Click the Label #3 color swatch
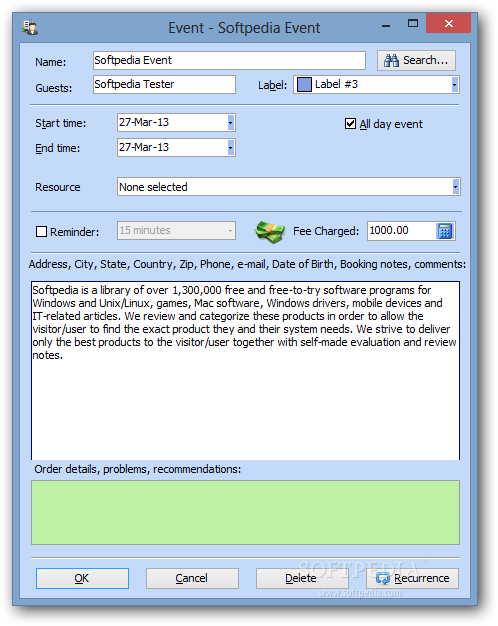Screen dimensions: 498x626 pyautogui.click(x=304, y=85)
